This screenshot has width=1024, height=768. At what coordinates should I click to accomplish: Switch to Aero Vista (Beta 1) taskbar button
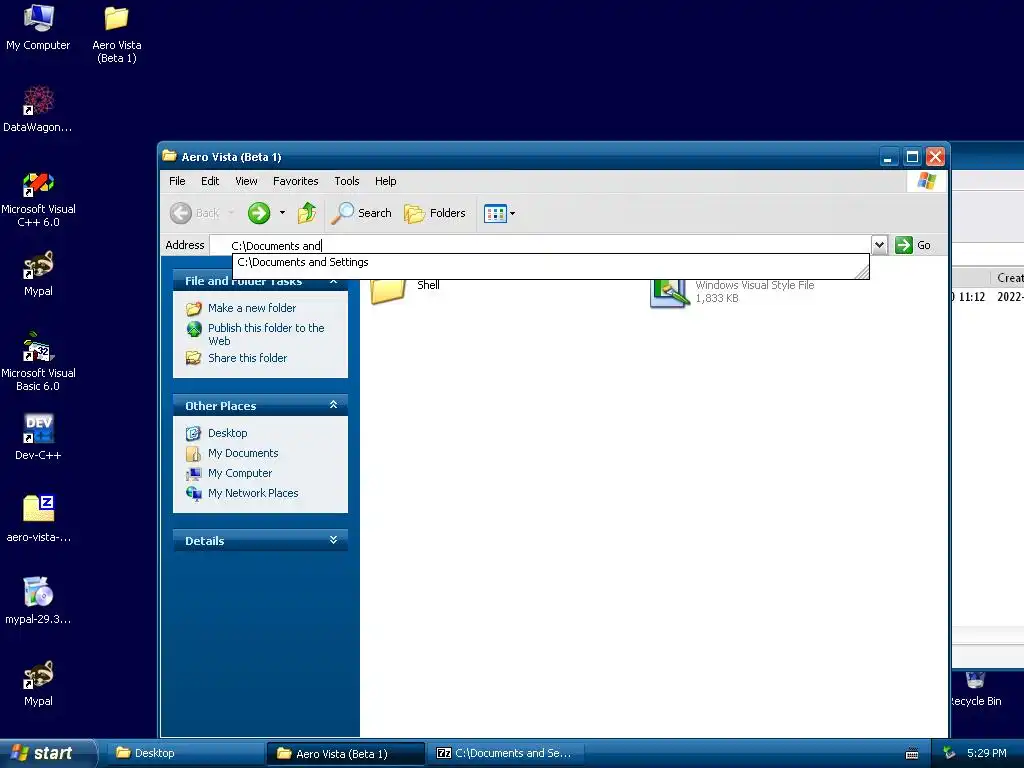click(346, 753)
